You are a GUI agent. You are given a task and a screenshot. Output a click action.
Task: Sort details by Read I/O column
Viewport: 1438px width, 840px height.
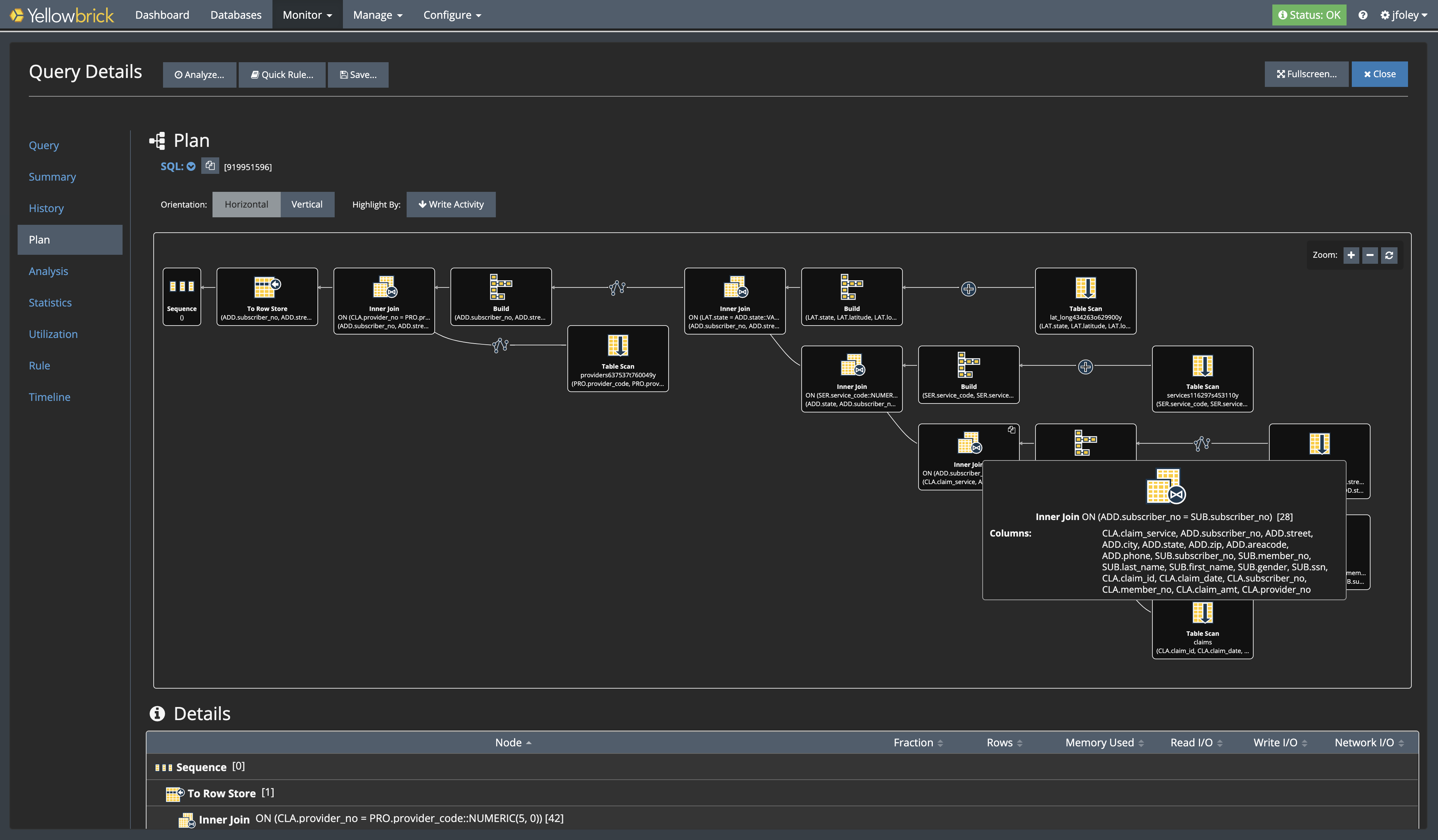(1197, 743)
